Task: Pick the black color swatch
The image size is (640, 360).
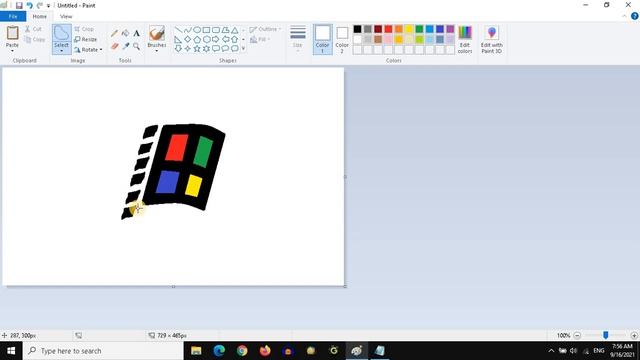Action: click(358, 29)
